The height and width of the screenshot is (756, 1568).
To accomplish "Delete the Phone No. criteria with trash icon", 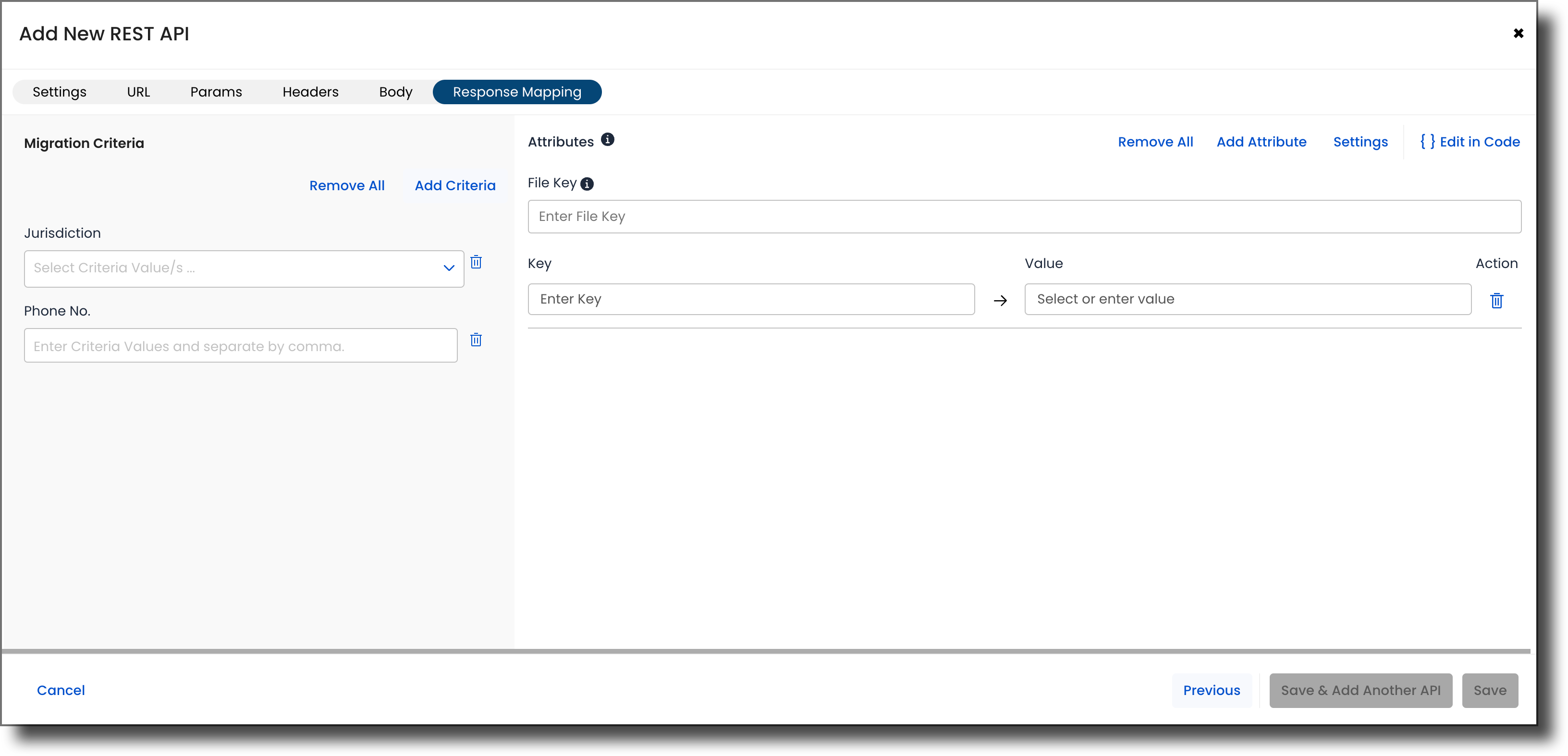I will [x=476, y=340].
